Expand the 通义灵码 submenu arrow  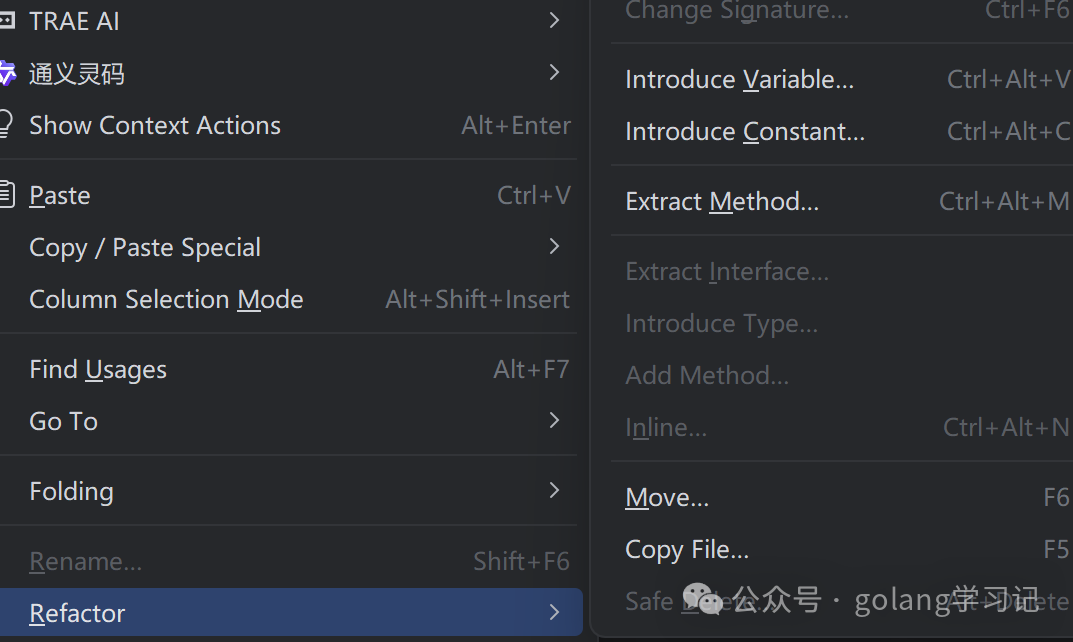click(x=555, y=73)
